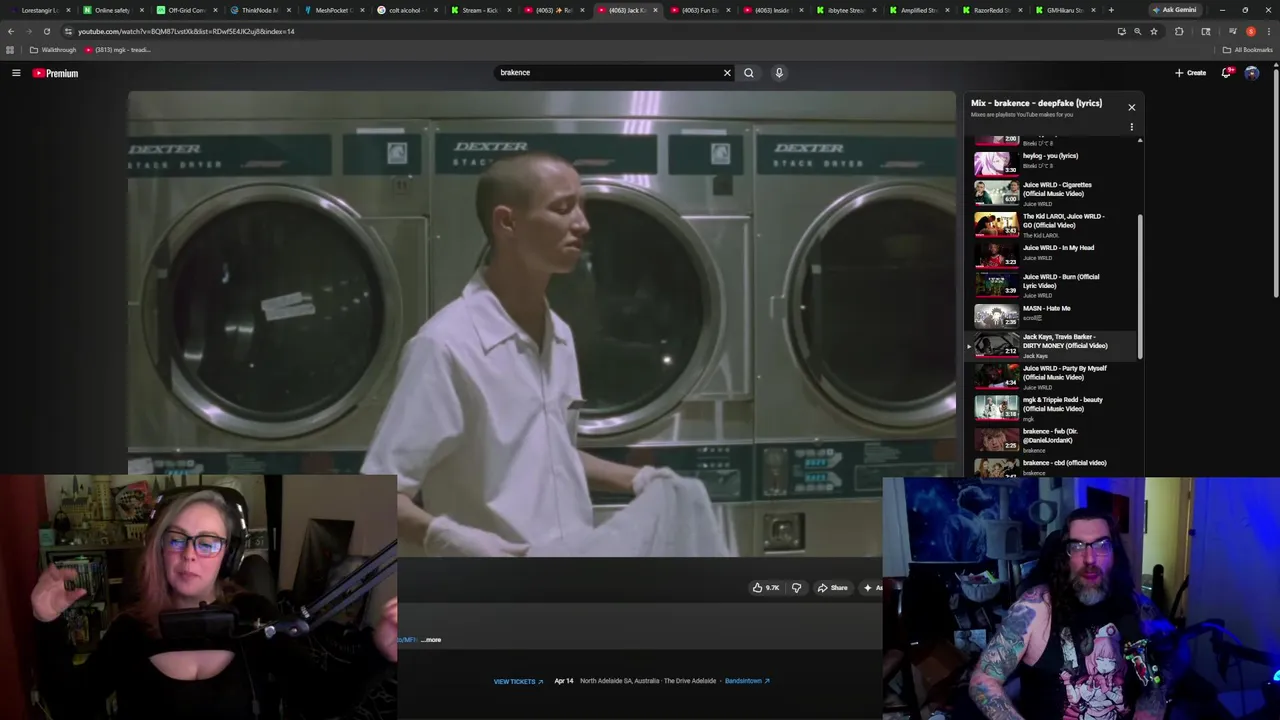
Task: Bookmark this page with the star
Action: pos(1153,31)
